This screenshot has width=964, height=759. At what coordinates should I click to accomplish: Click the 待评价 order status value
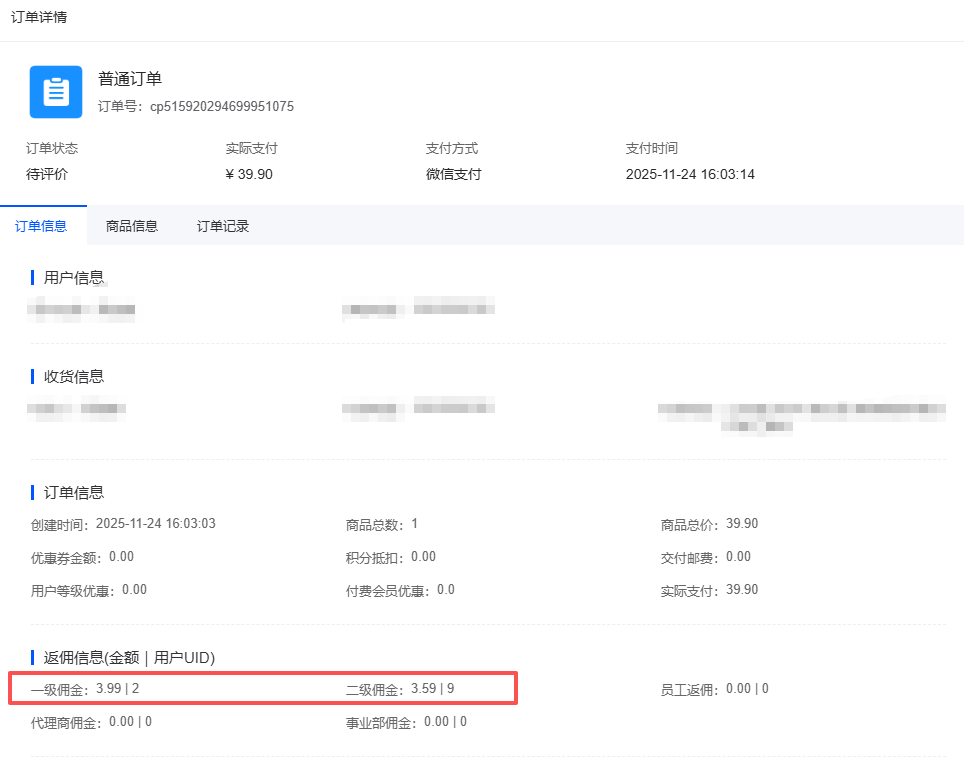[47, 174]
